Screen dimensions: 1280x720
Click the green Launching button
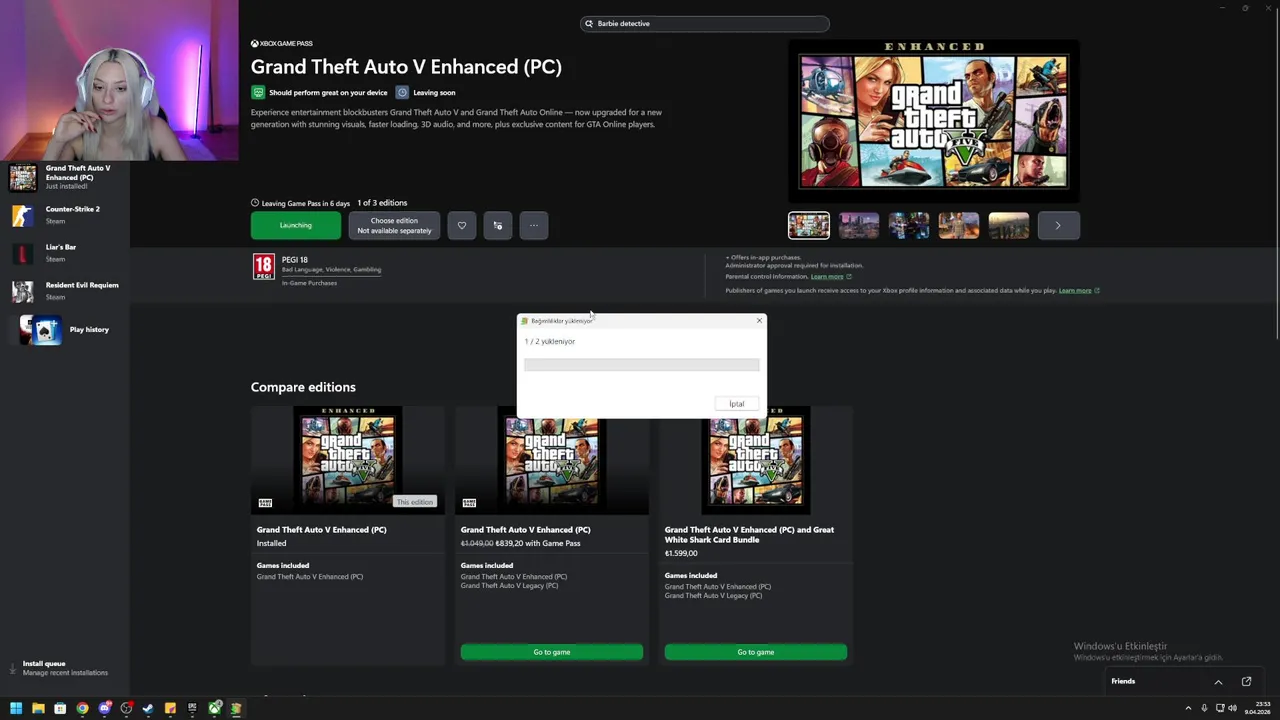click(296, 225)
